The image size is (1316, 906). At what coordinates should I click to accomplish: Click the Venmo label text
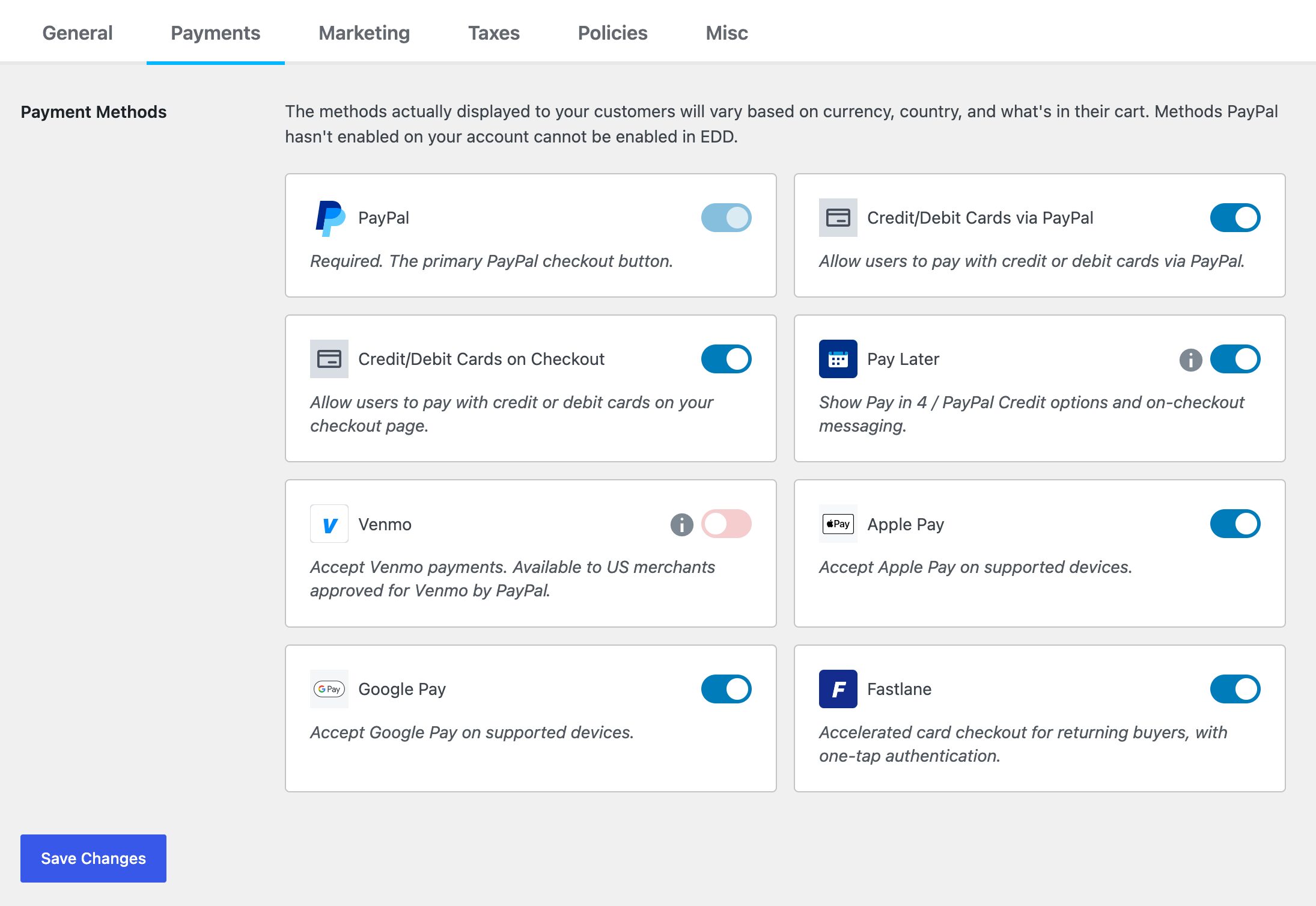point(385,524)
